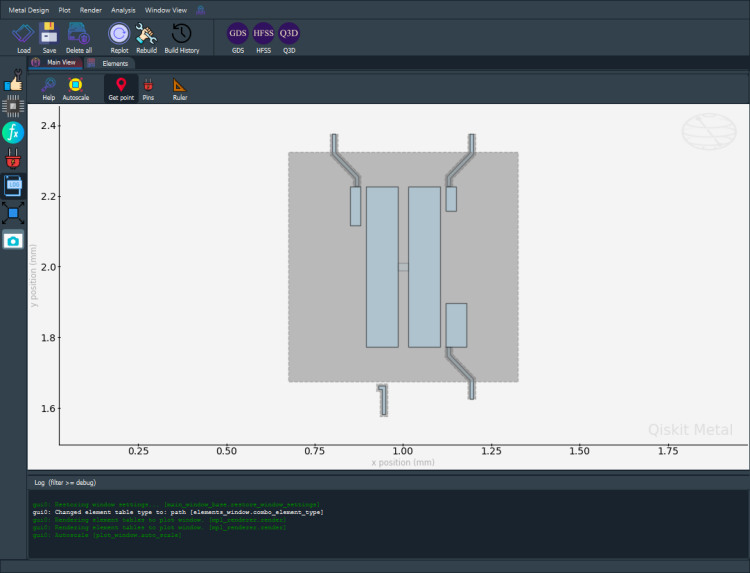Open the Window View menu
The width and height of the screenshot is (750, 573).
165,10
